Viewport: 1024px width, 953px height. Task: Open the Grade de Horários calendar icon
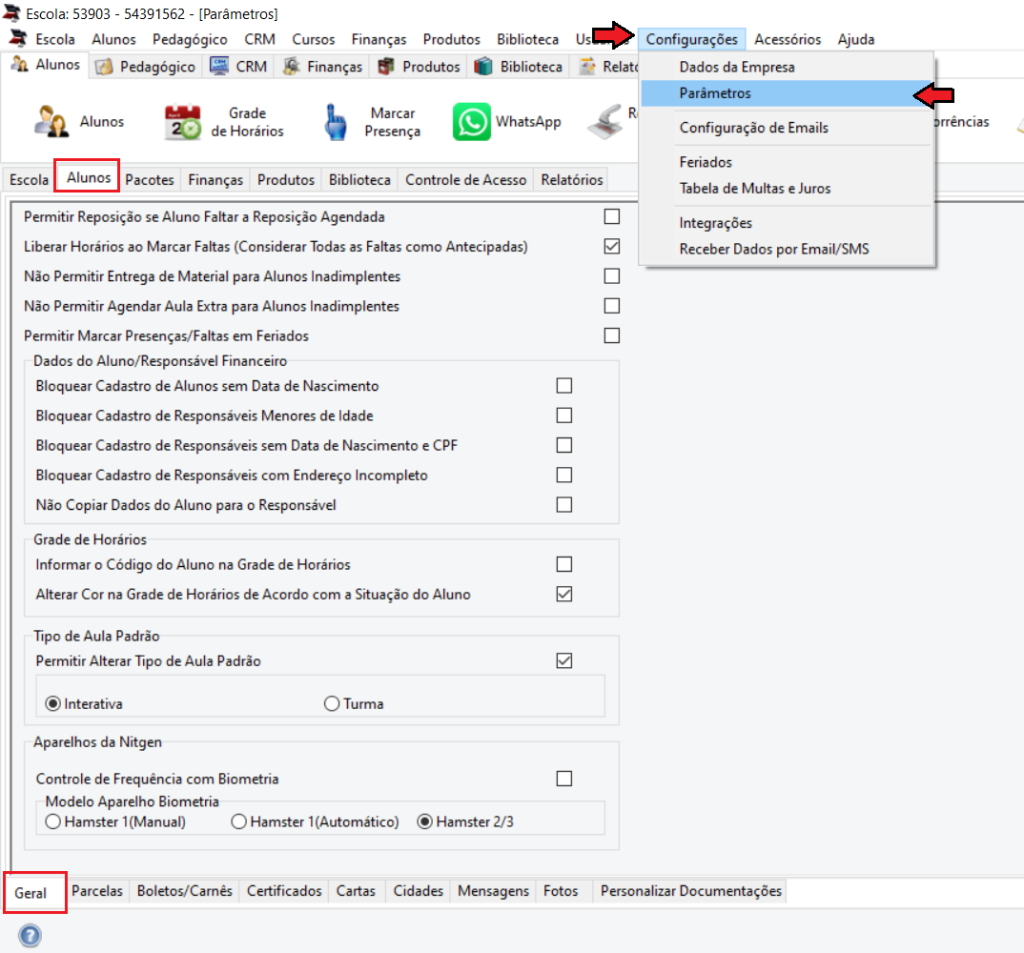pos(182,122)
